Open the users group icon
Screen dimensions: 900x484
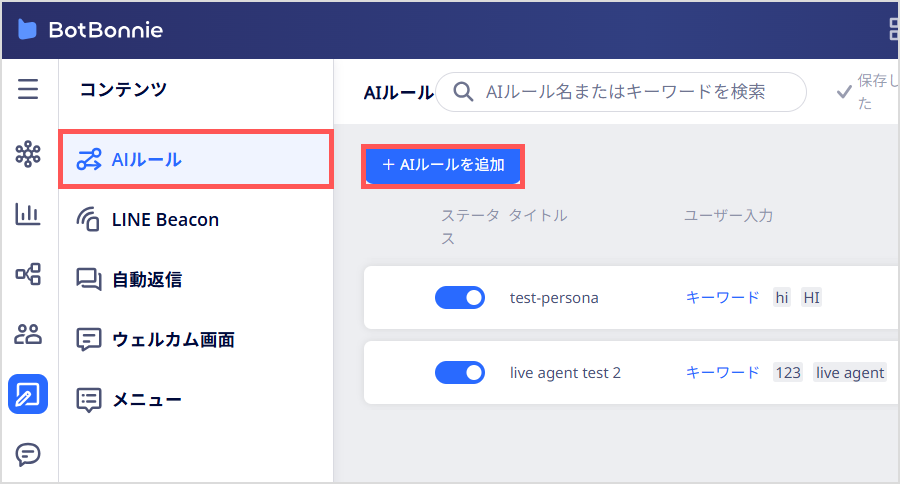pyautogui.click(x=28, y=334)
